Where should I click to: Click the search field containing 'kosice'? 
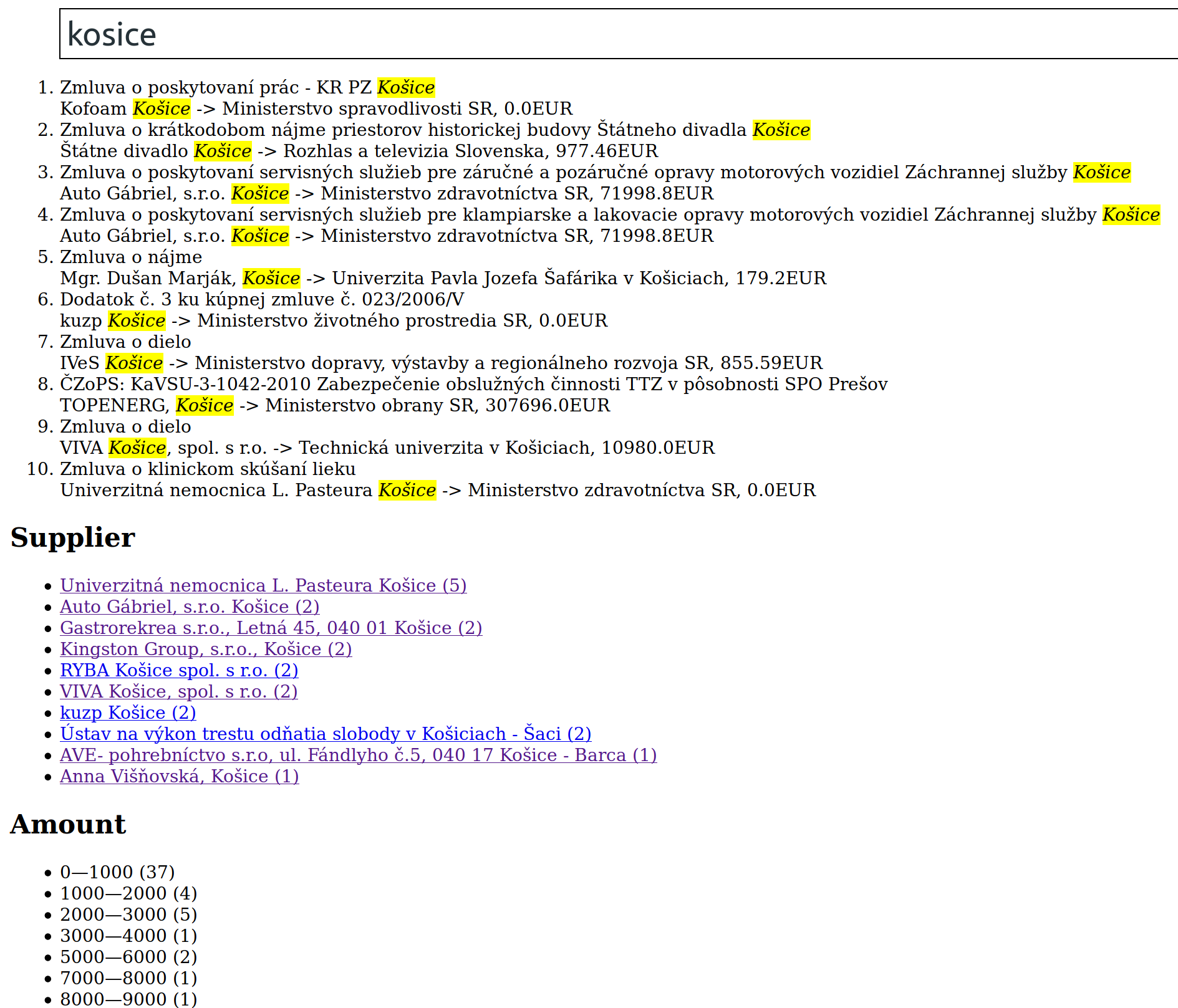[x=619, y=34]
